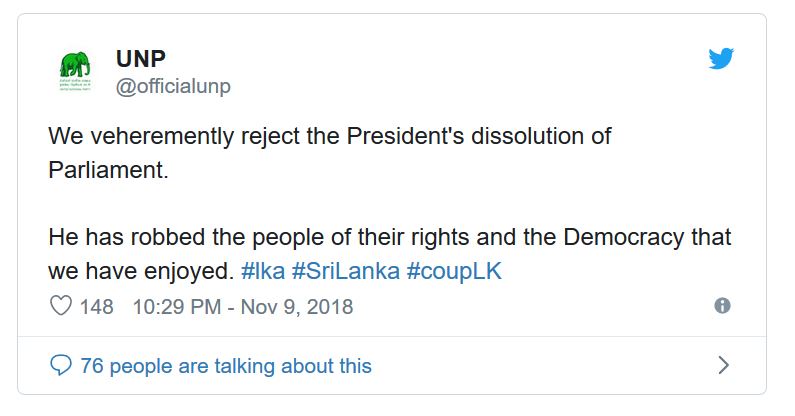Screen dimensions: 795x416
Task: Open the #lka hashtag
Action: pos(264,272)
